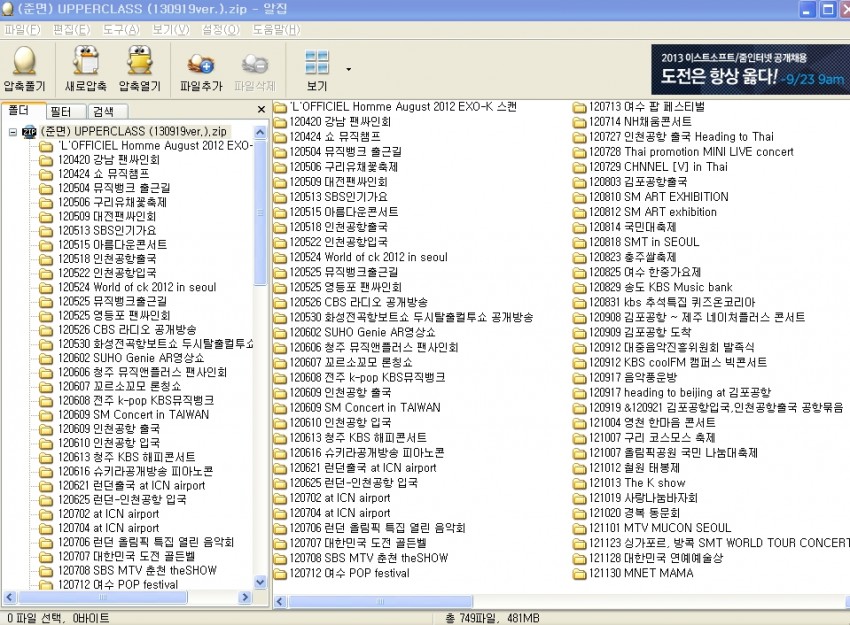Select tree item 120712 여수 POP festival
The width and height of the screenshot is (850, 625).
click(118, 584)
